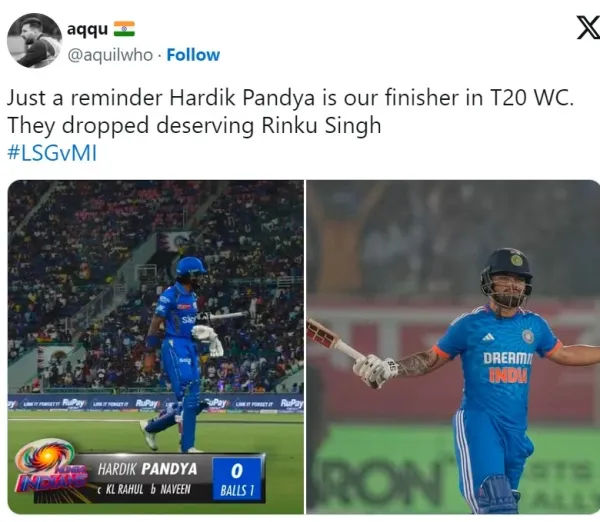Click the blue 0 score box

tap(237, 480)
